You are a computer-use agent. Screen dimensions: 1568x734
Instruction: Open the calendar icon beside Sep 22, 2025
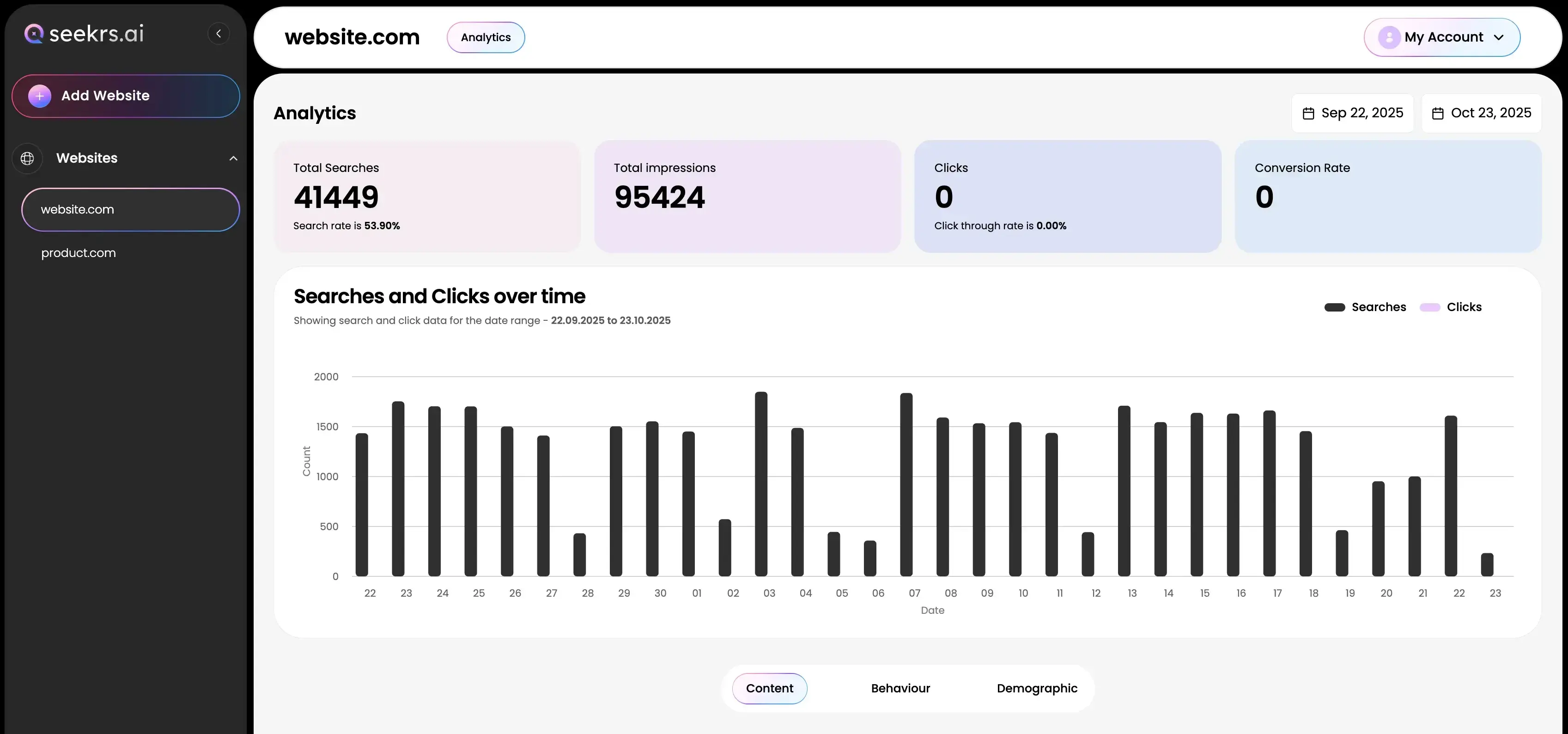click(1309, 113)
